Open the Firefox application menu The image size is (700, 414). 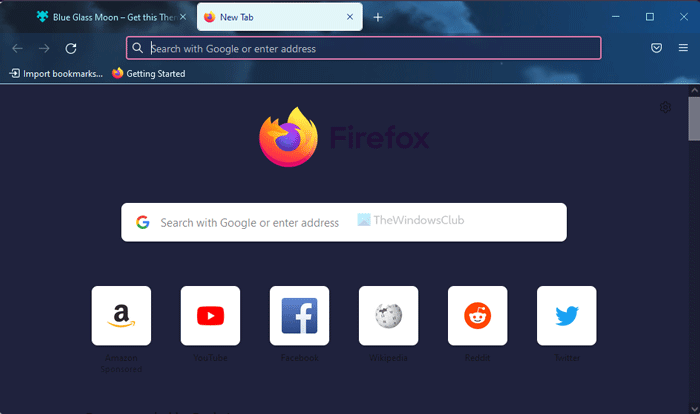[683, 48]
